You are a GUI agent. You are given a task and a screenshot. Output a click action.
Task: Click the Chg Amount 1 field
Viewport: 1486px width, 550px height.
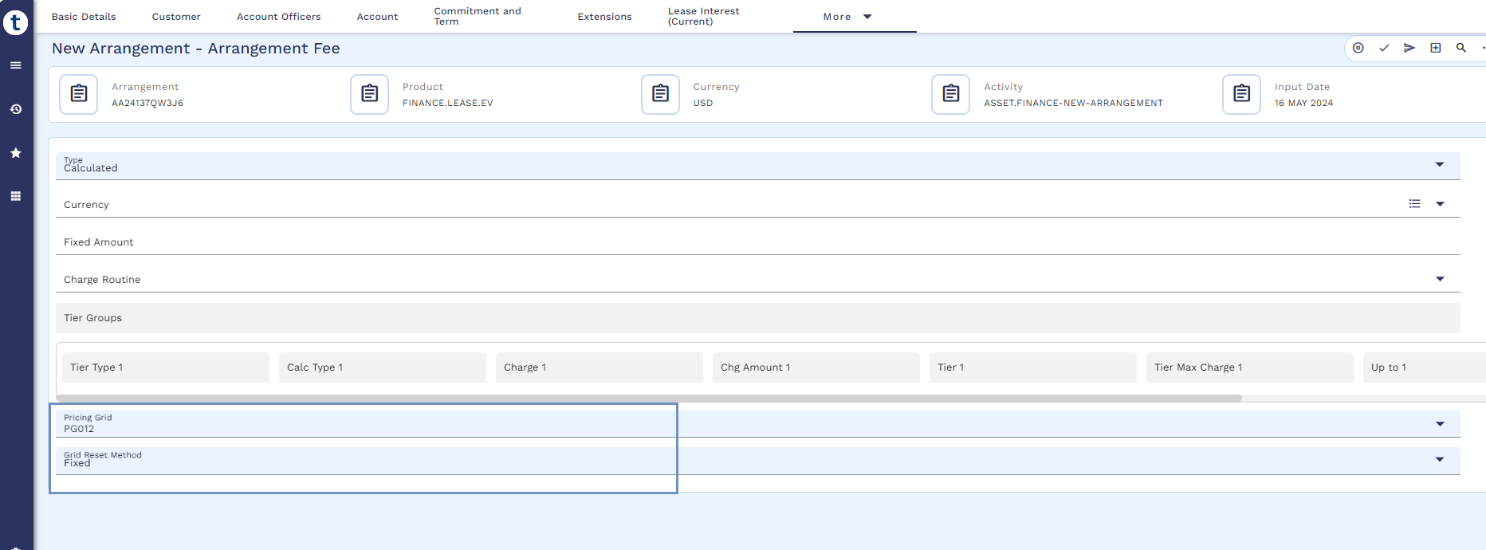(x=816, y=367)
